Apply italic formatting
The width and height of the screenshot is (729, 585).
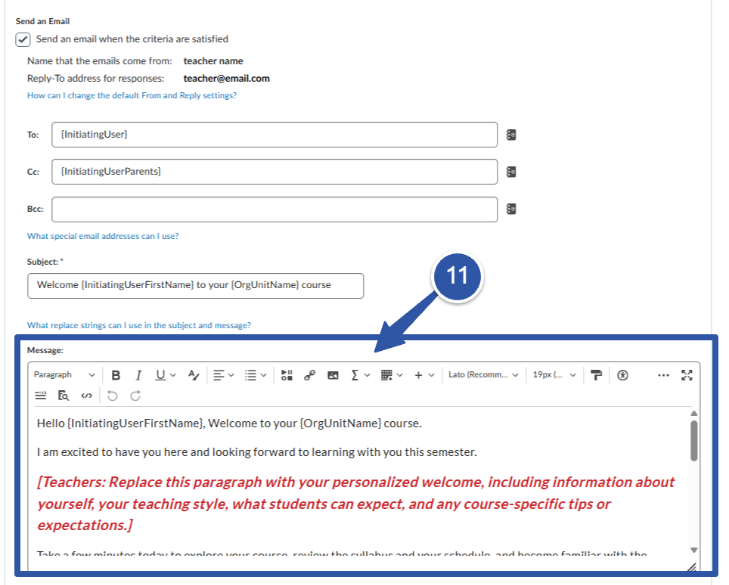click(x=138, y=375)
